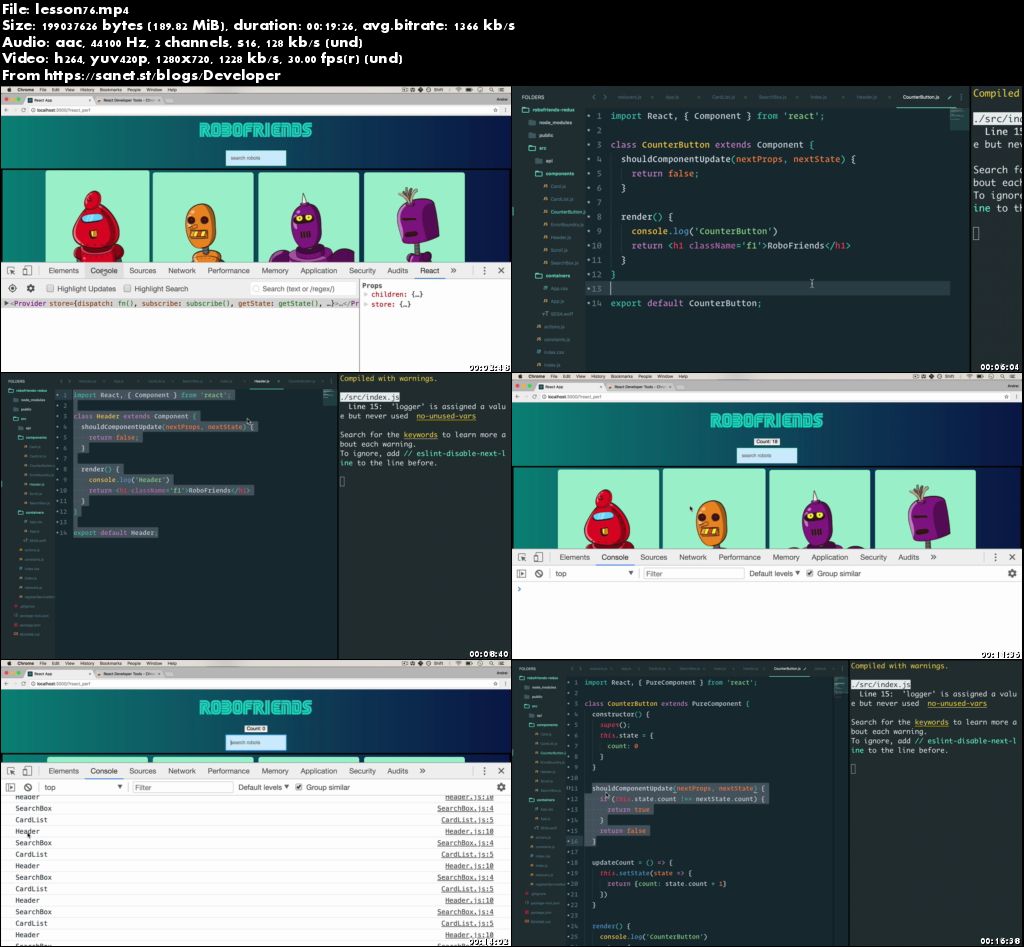Open Audits tab in 00:14:02 frame

(398, 771)
